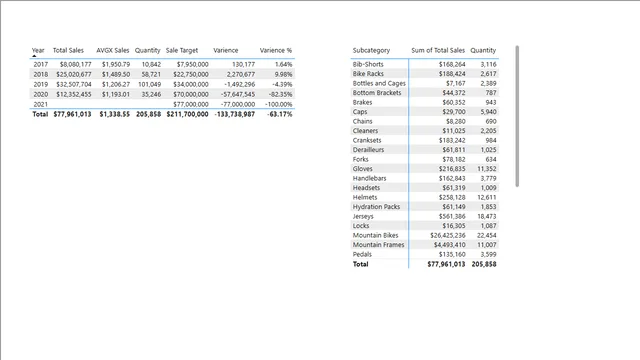Select the Locks subcategory row
Viewport: 640px width, 360px height.
click(x=424, y=226)
